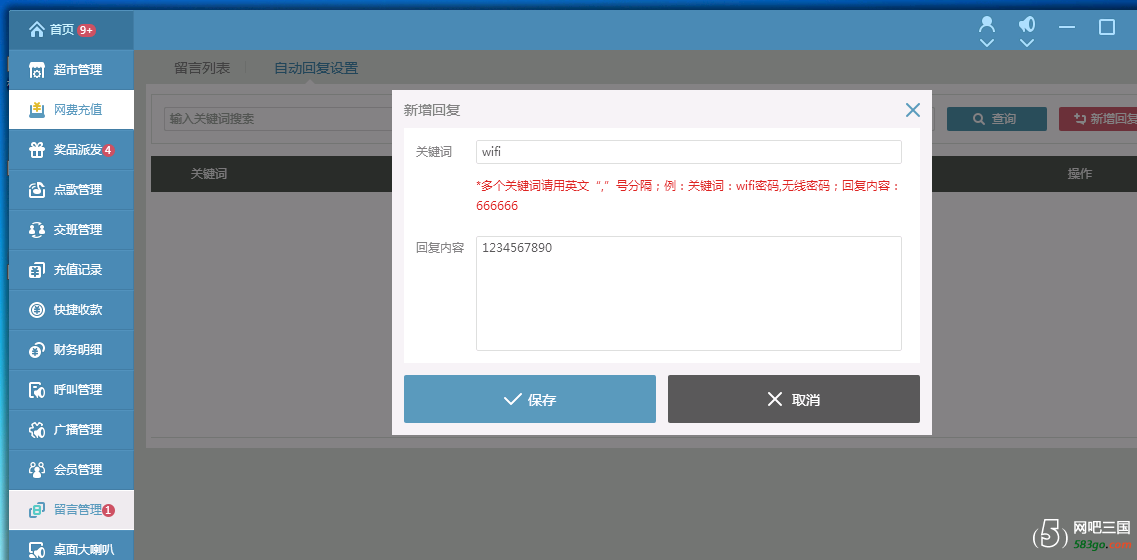
Task: Open 留言管理 in the sidebar
Action: click(71, 509)
